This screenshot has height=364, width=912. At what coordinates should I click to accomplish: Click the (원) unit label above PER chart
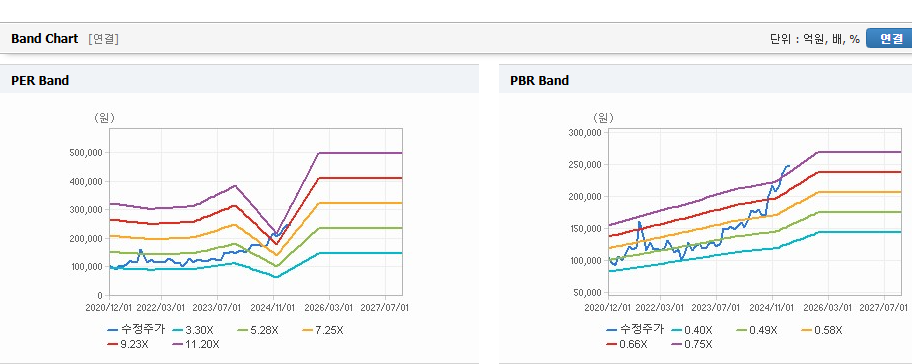[104, 117]
